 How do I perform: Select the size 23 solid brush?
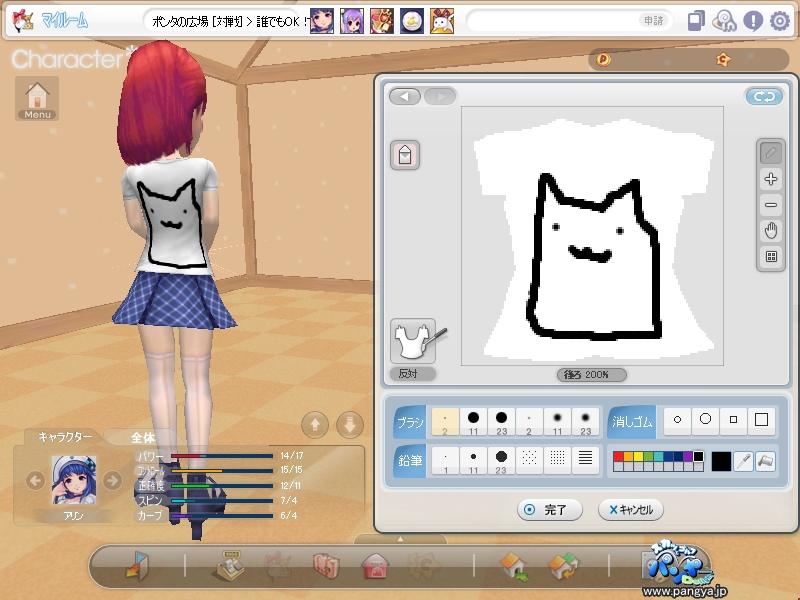tap(502, 422)
